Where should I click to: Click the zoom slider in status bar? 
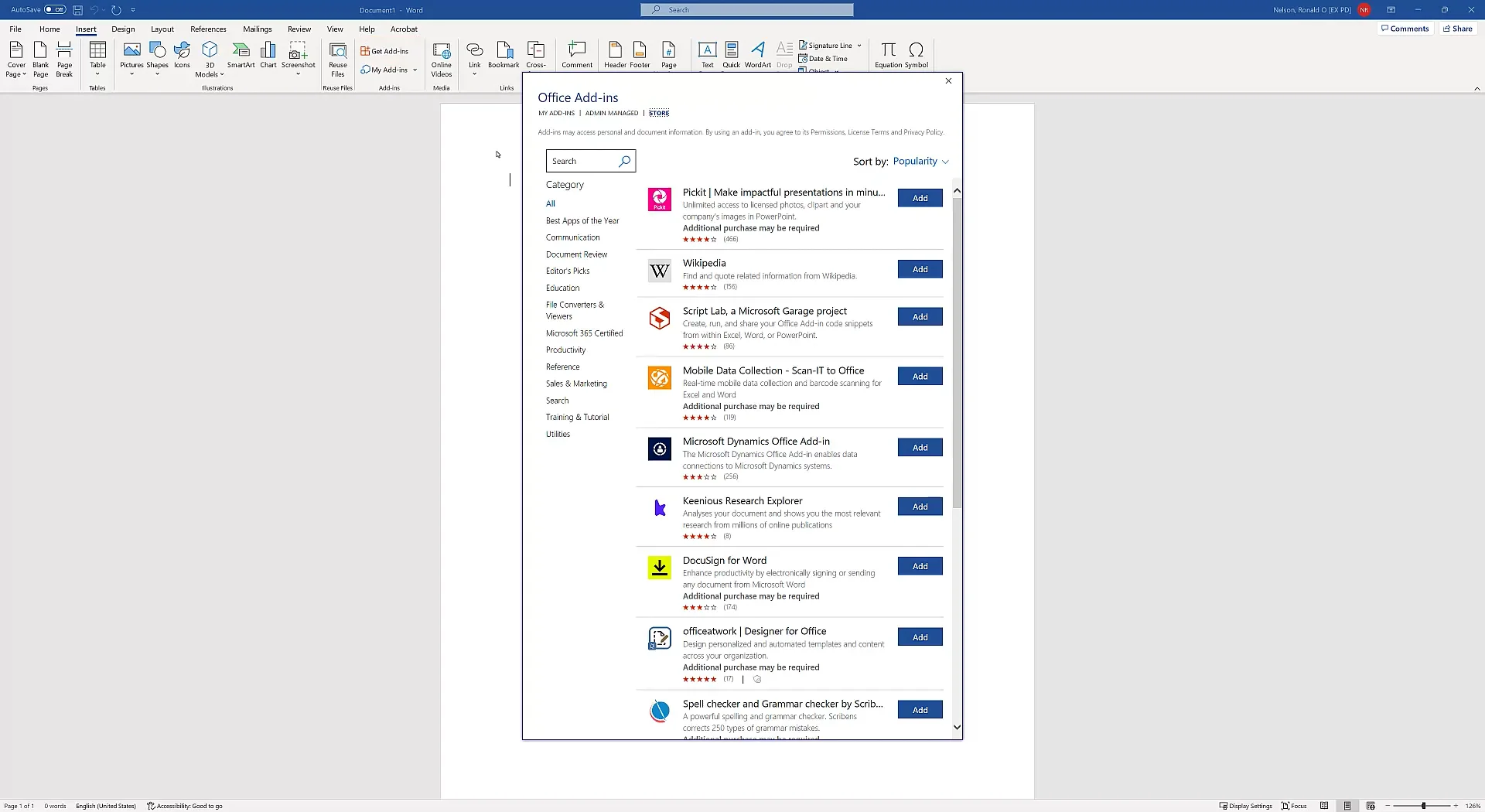1423,806
